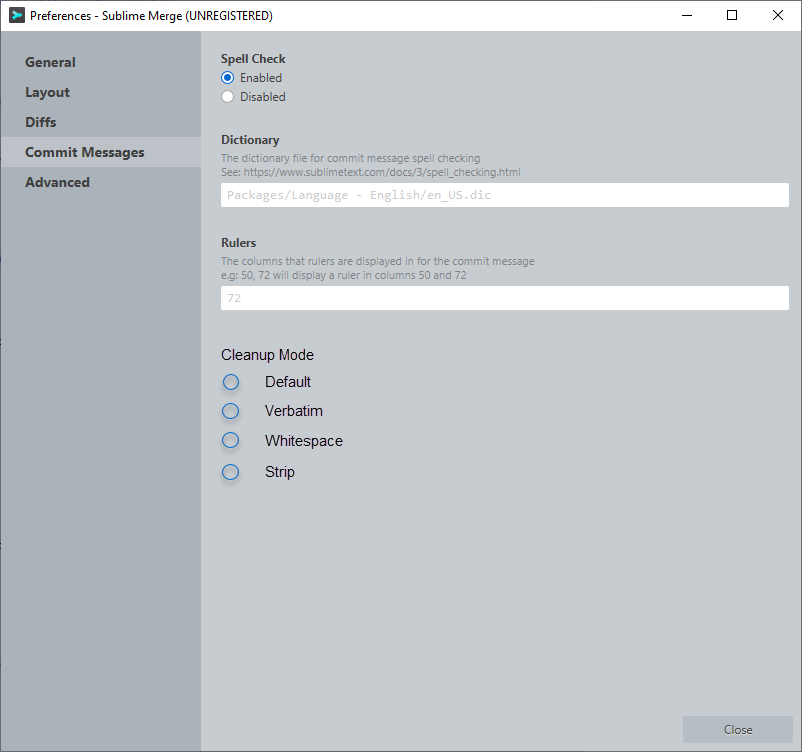This screenshot has width=802, height=752.
Task: Click the Dictionary section heading
Action: point(250,139)
